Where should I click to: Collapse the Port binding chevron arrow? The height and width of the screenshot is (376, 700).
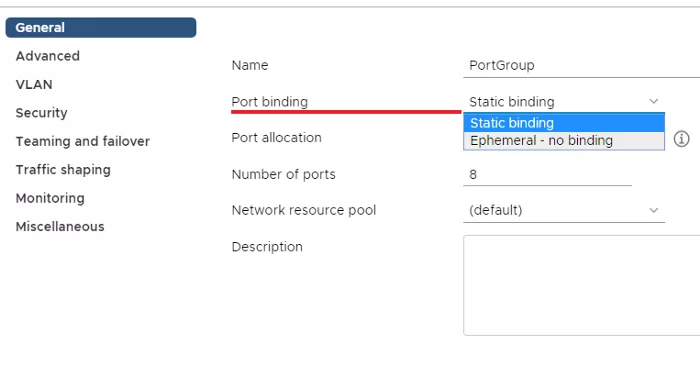click(x=654, y=101)
